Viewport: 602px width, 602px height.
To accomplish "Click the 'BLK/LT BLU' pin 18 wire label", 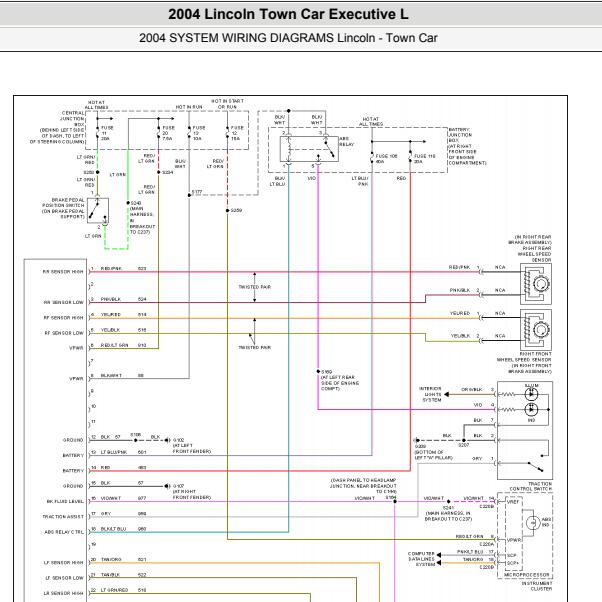I will click(x=113, y=529).
